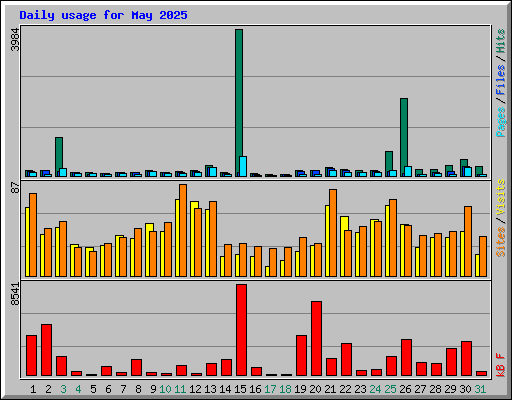The width and height of the screenshot is (512, 400).
Task: Click day 11 label on x-axis
Action: (180, 389)
